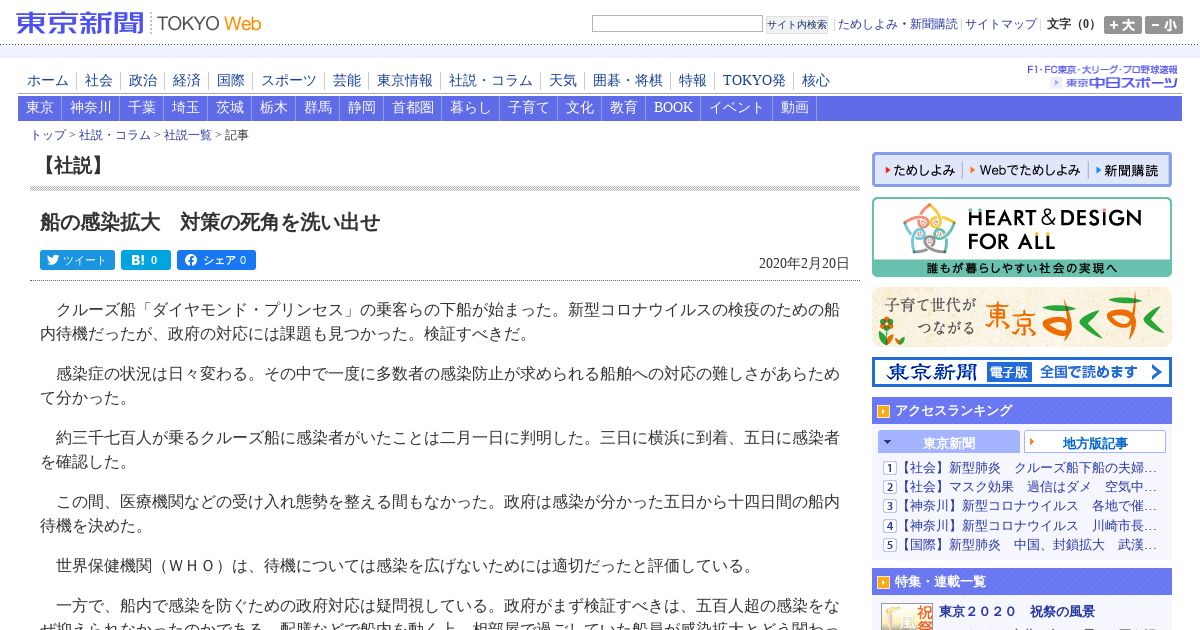Open 暮らし in the blue bar
Screen dimensions: 1200x630
[471, 108]
